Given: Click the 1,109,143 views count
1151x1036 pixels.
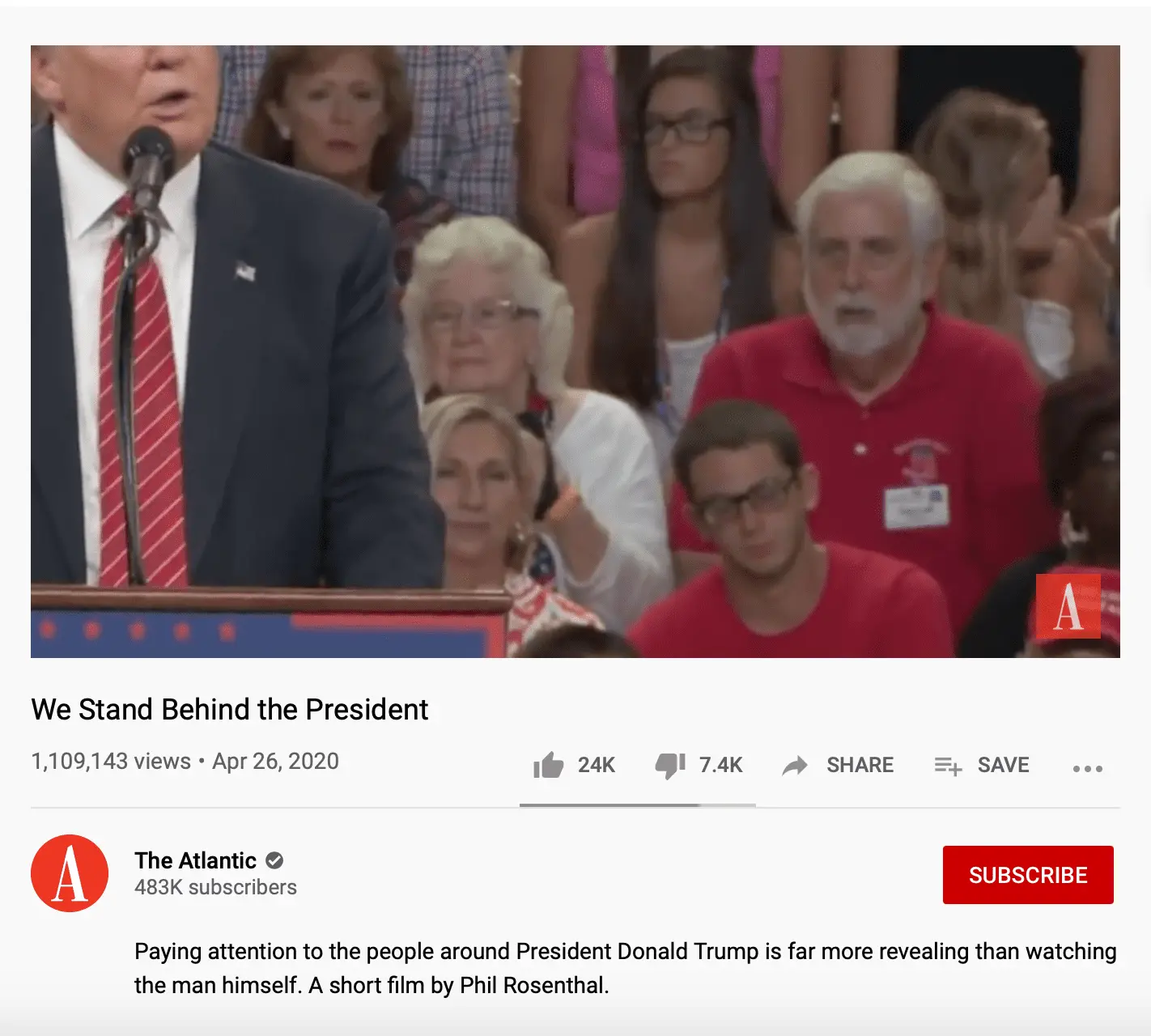Looking at the screenshot, I should (111, 762).
